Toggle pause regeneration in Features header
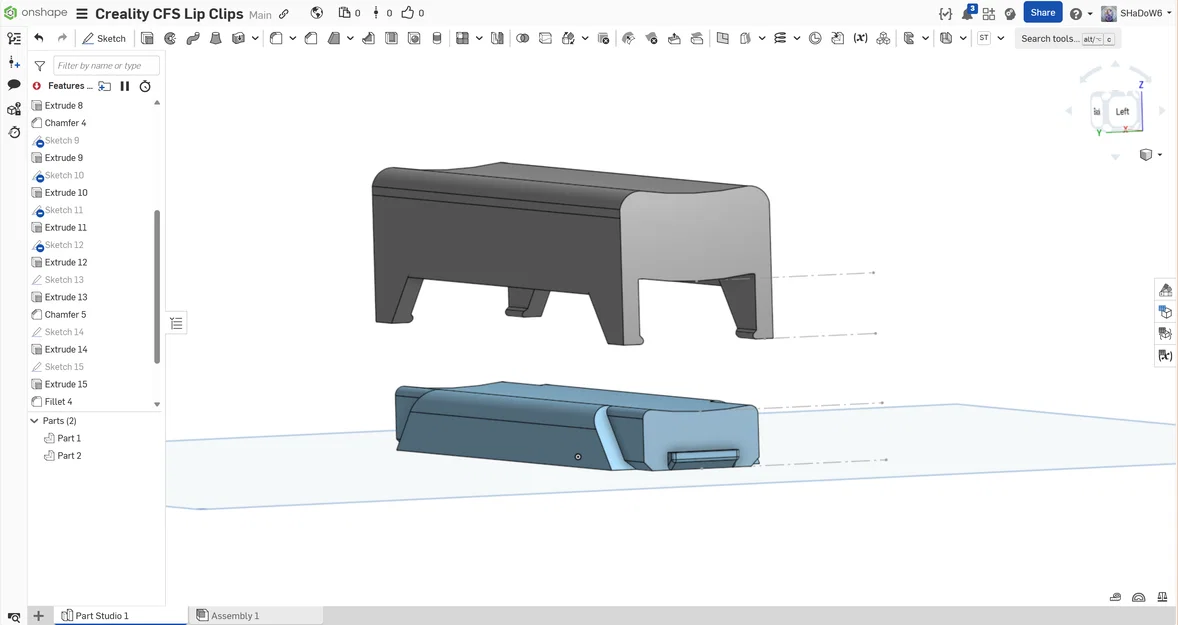1178x625 pixels. (125, 86)
